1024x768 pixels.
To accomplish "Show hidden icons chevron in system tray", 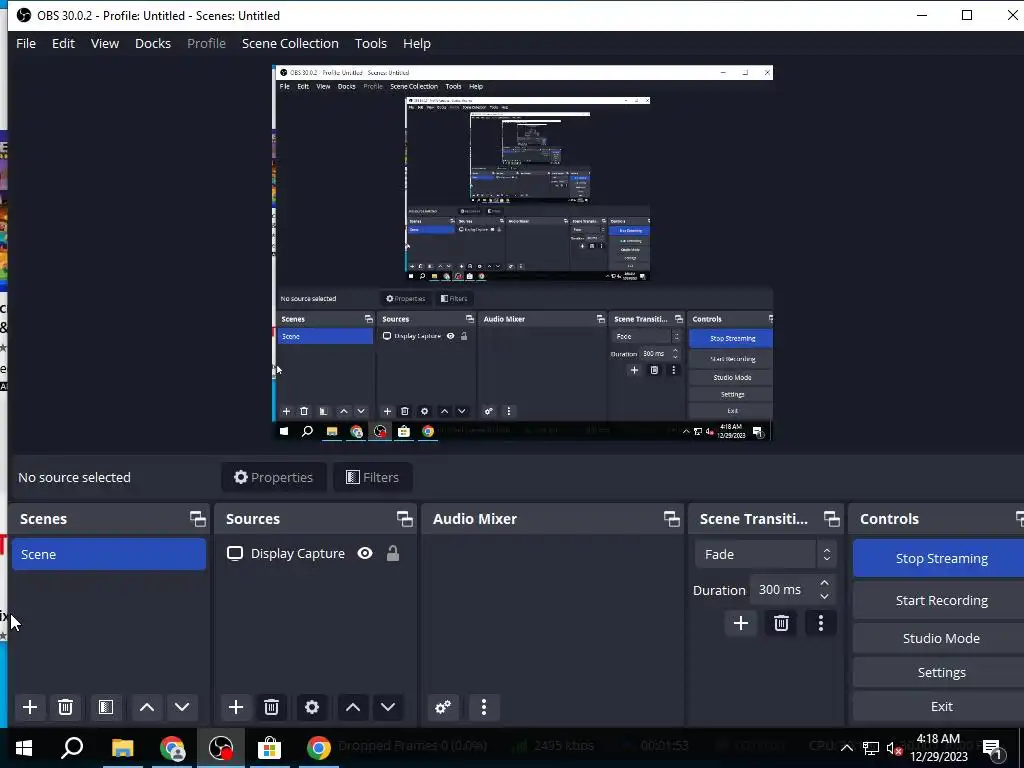I will tap(846, 748).
